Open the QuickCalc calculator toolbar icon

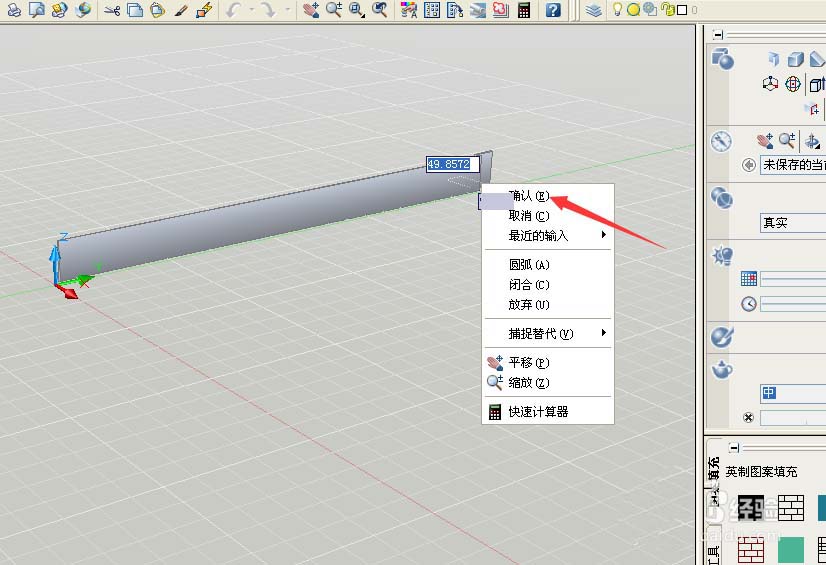pos(524,9)
